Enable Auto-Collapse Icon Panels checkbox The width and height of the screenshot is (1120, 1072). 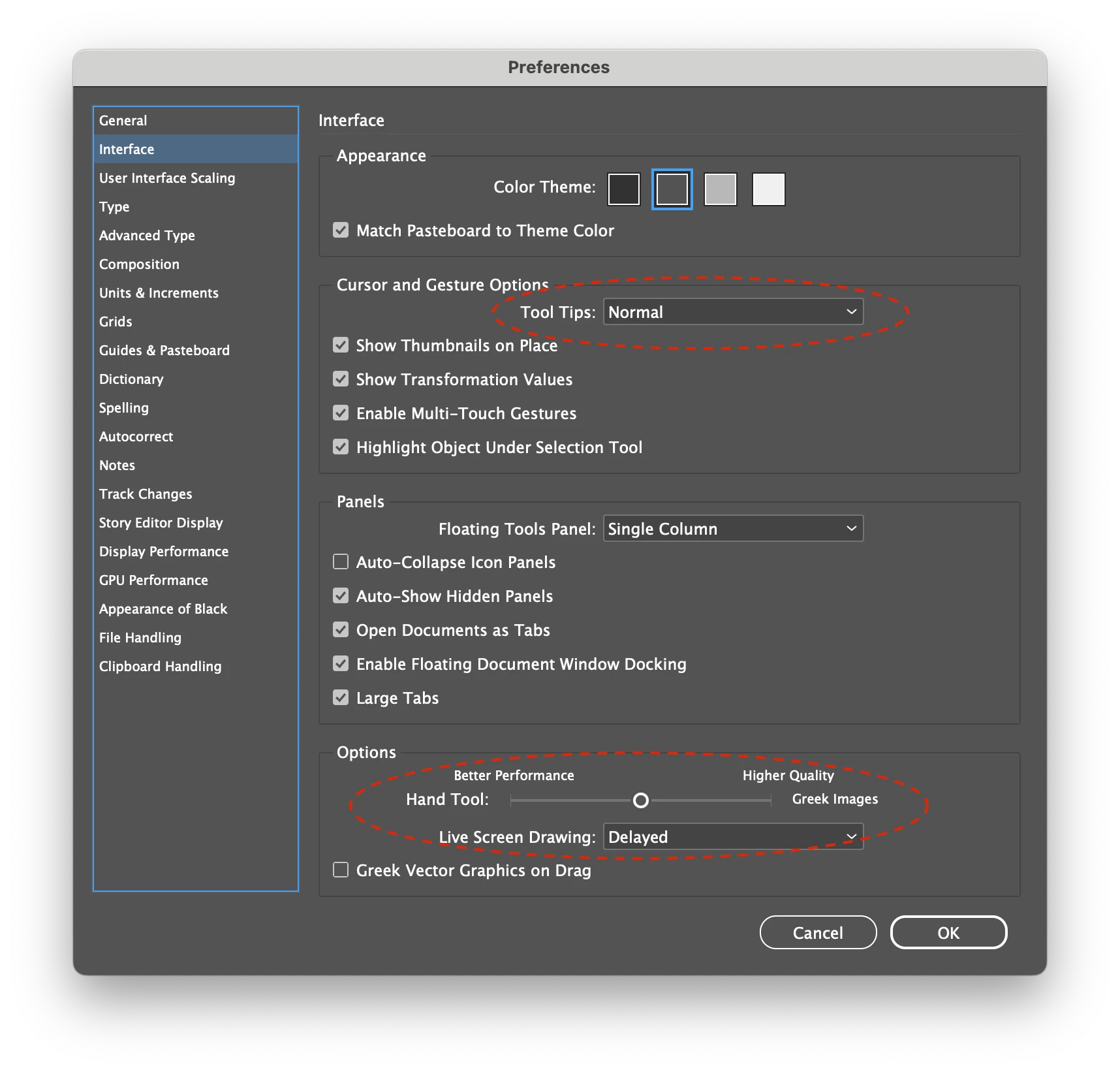coord(341,561)
